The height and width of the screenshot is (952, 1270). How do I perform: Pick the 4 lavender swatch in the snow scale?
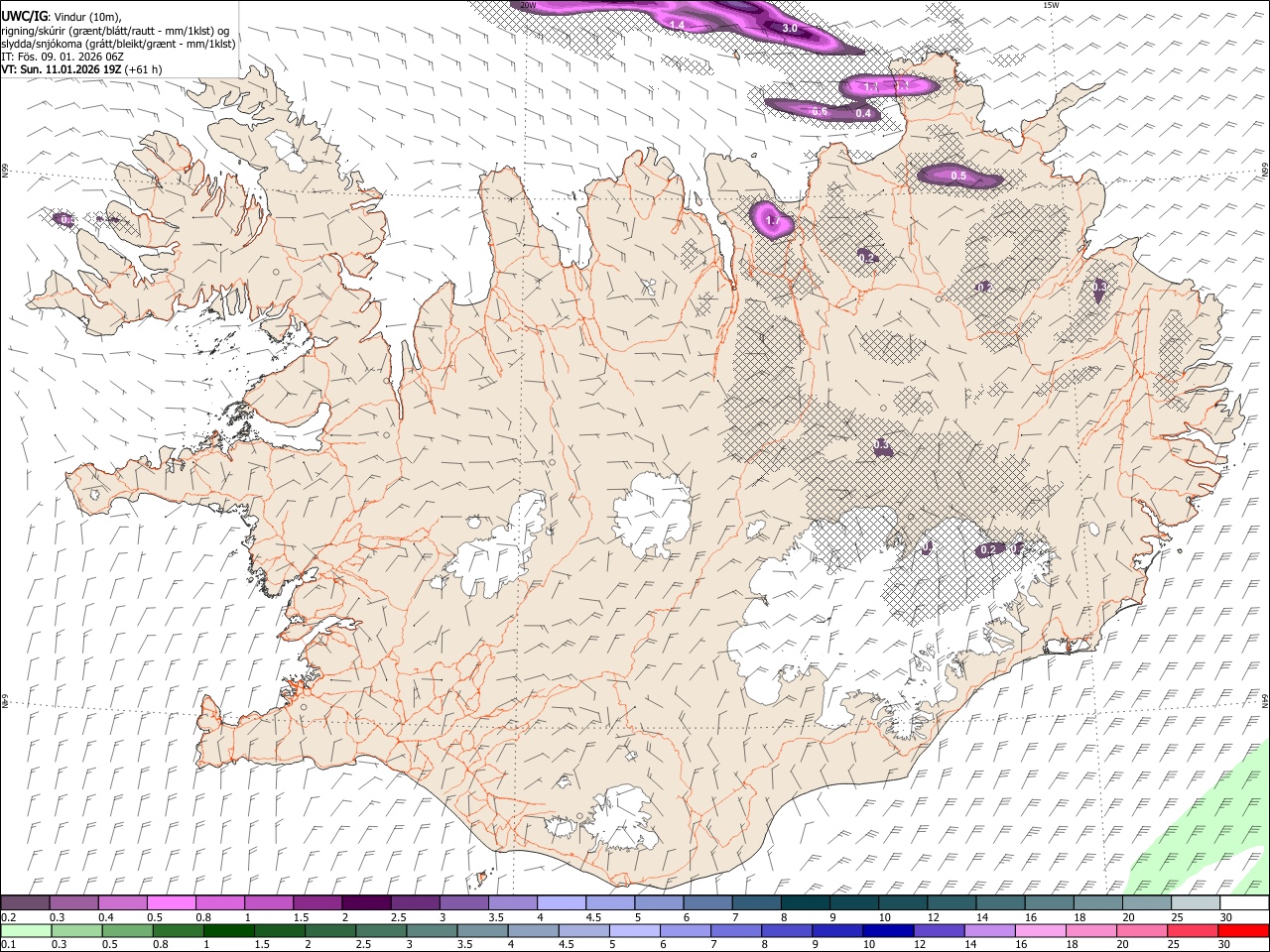pyautogui.click(x=561, y=902)
